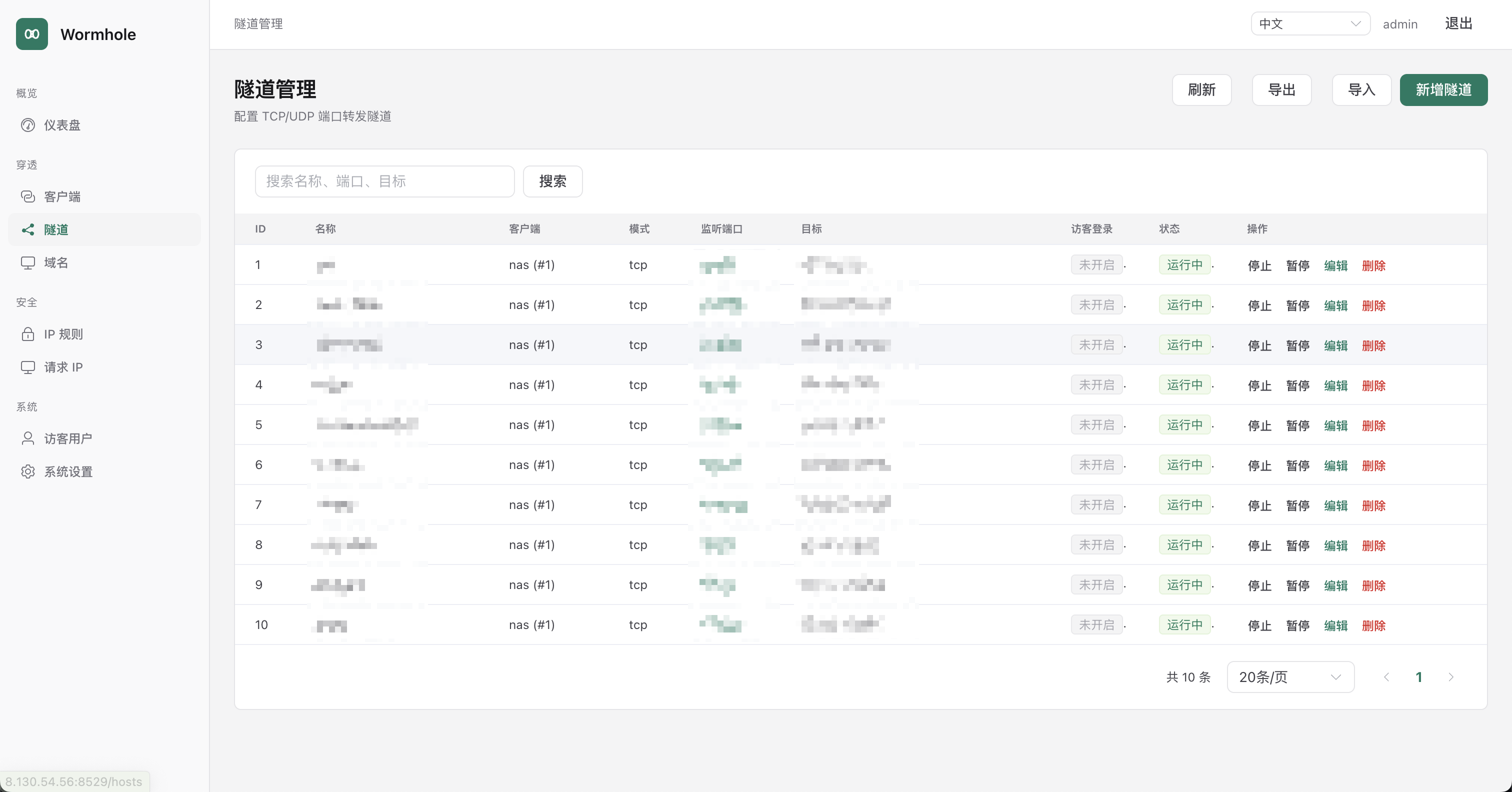Click 删除 for tunnel row 8
Viewport: 1512px width, 792px height.
click(x=1373, y=545)
